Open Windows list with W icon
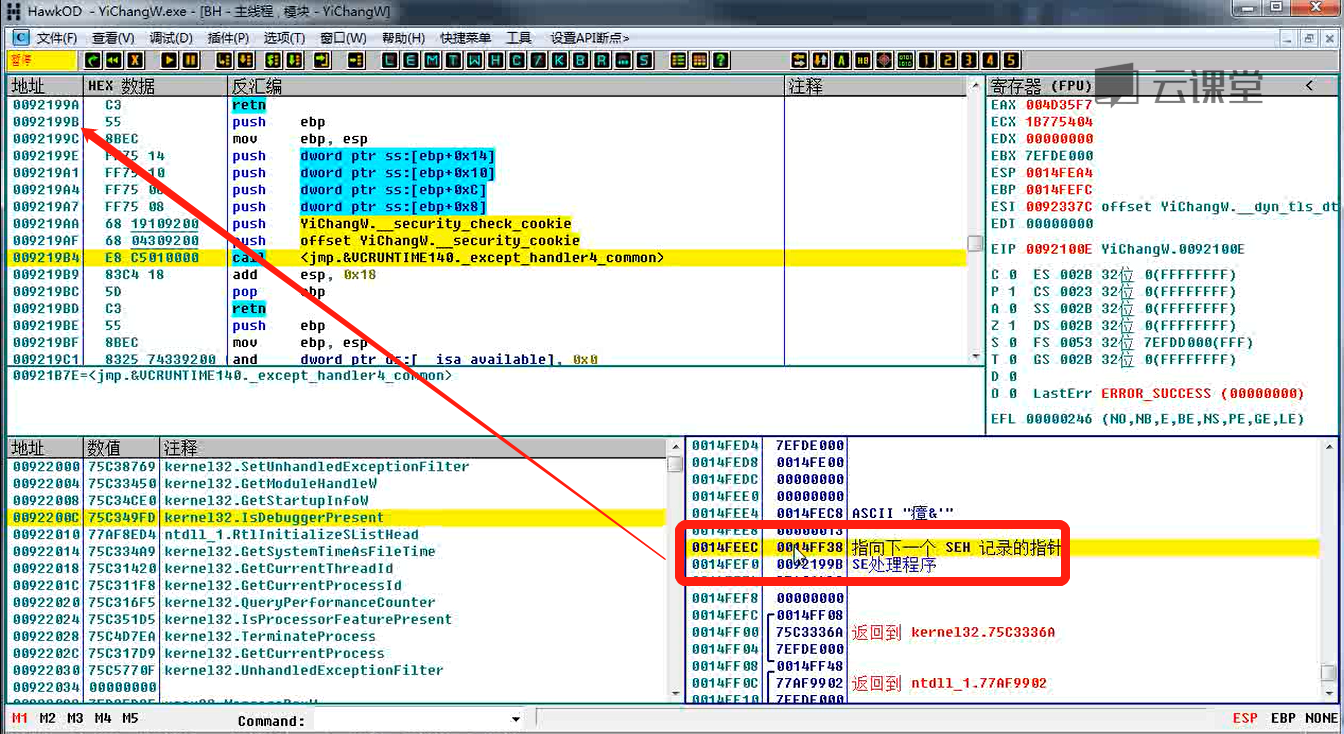This screenshot has width=1344, height=734. point(475,60)
